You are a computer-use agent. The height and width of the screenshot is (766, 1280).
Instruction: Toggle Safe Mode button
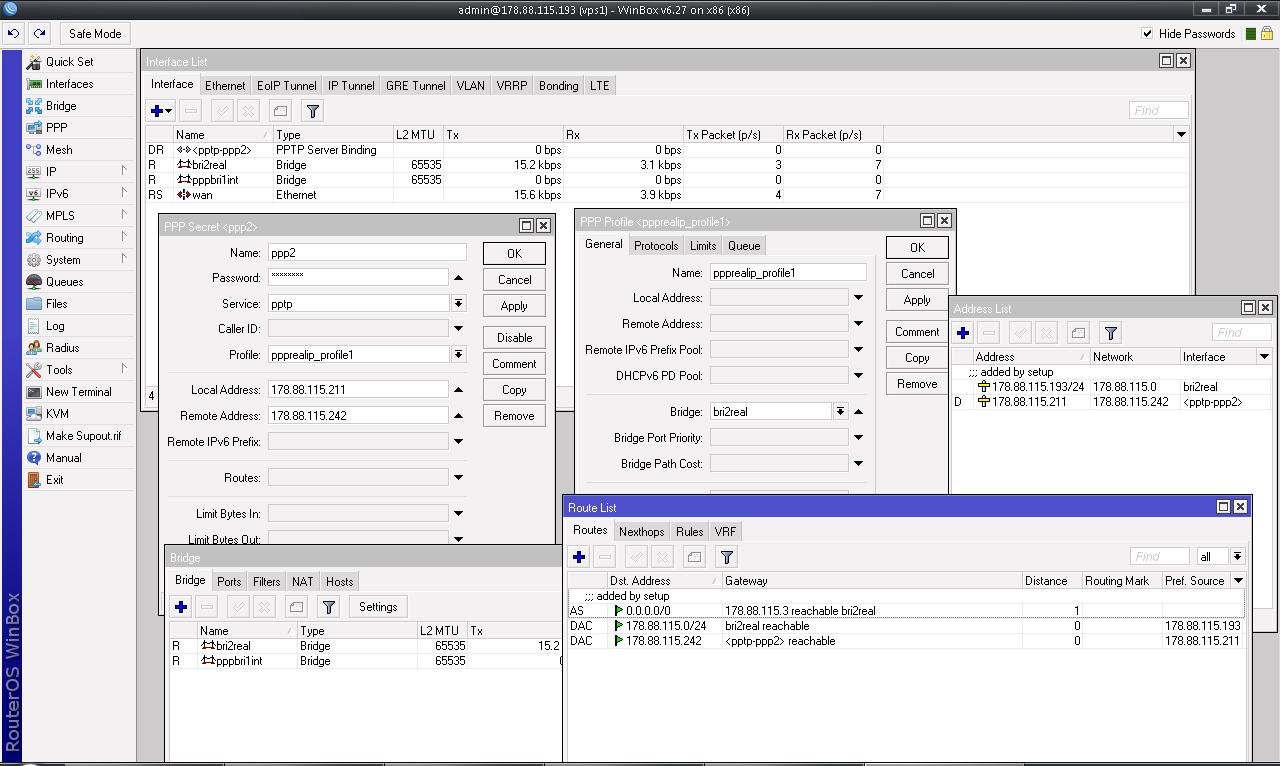coord(95,33)
